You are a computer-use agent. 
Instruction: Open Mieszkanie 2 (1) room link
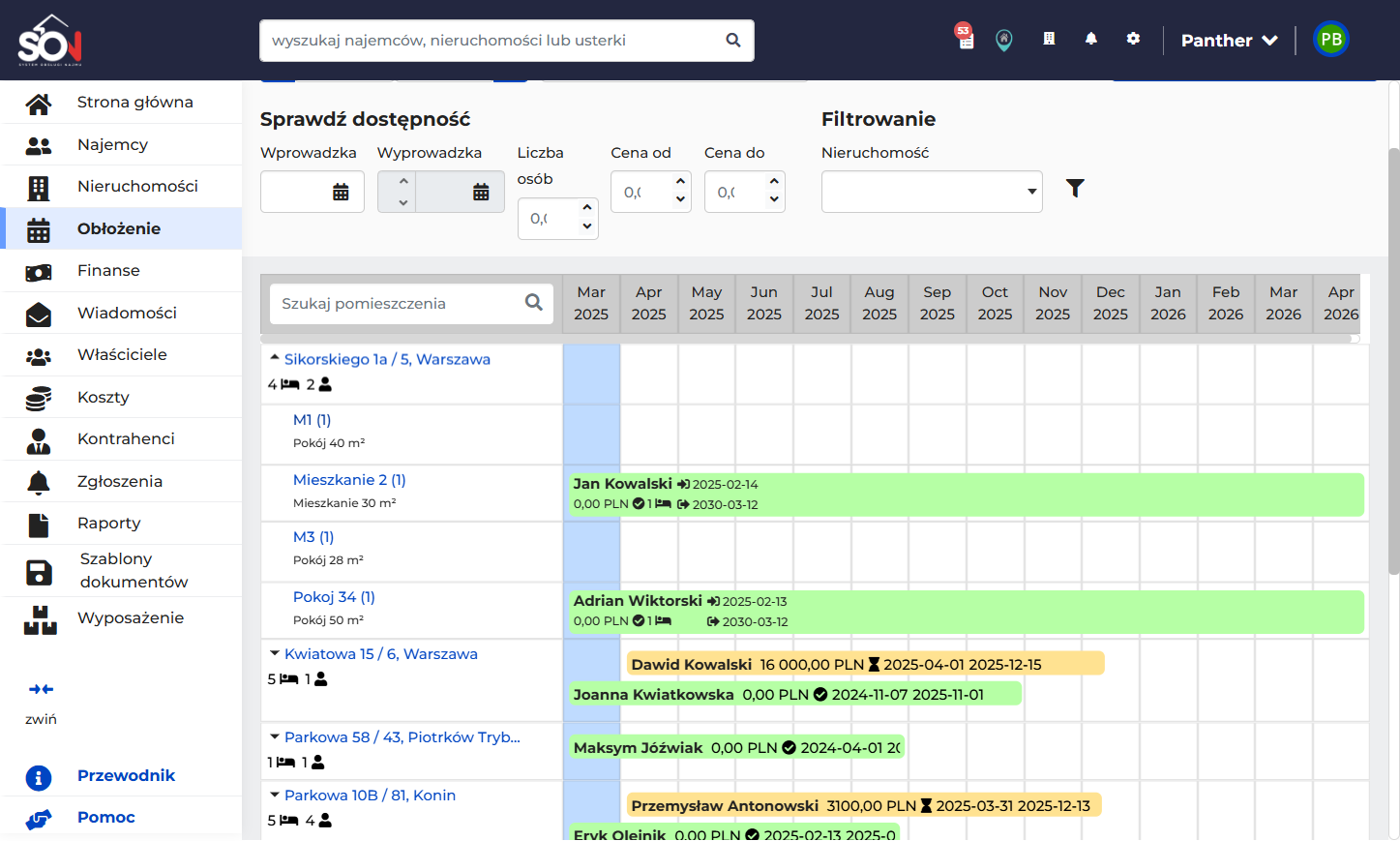[x=349, y=480]
